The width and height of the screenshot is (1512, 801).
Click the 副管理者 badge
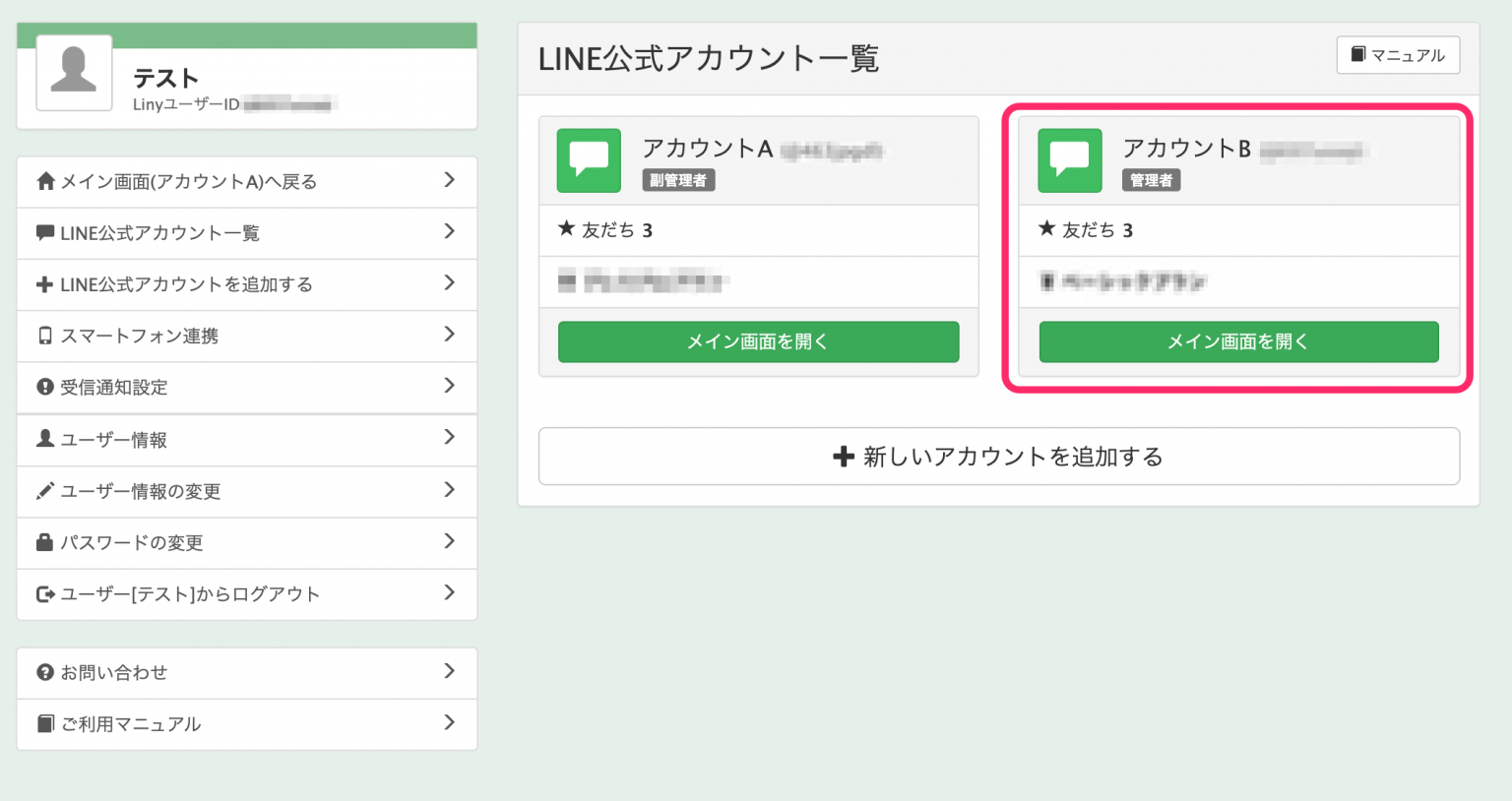tap(678, 180)
